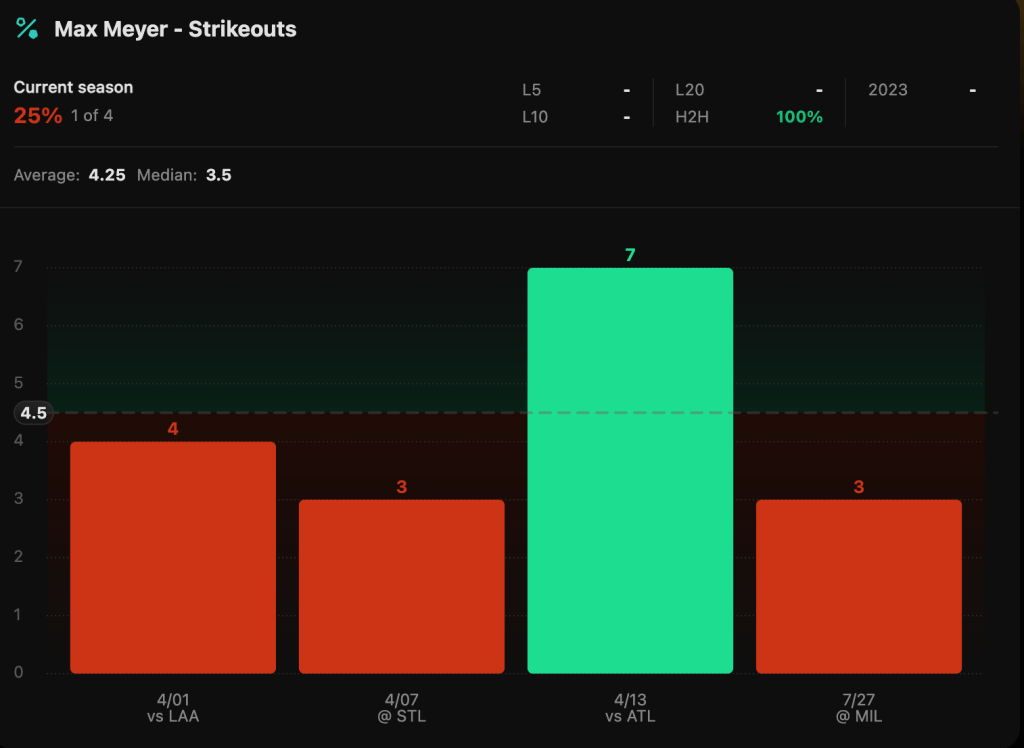The image size is (1024, 748).
Task: Click the red 25% hit rate
Action: coord(38,116)
